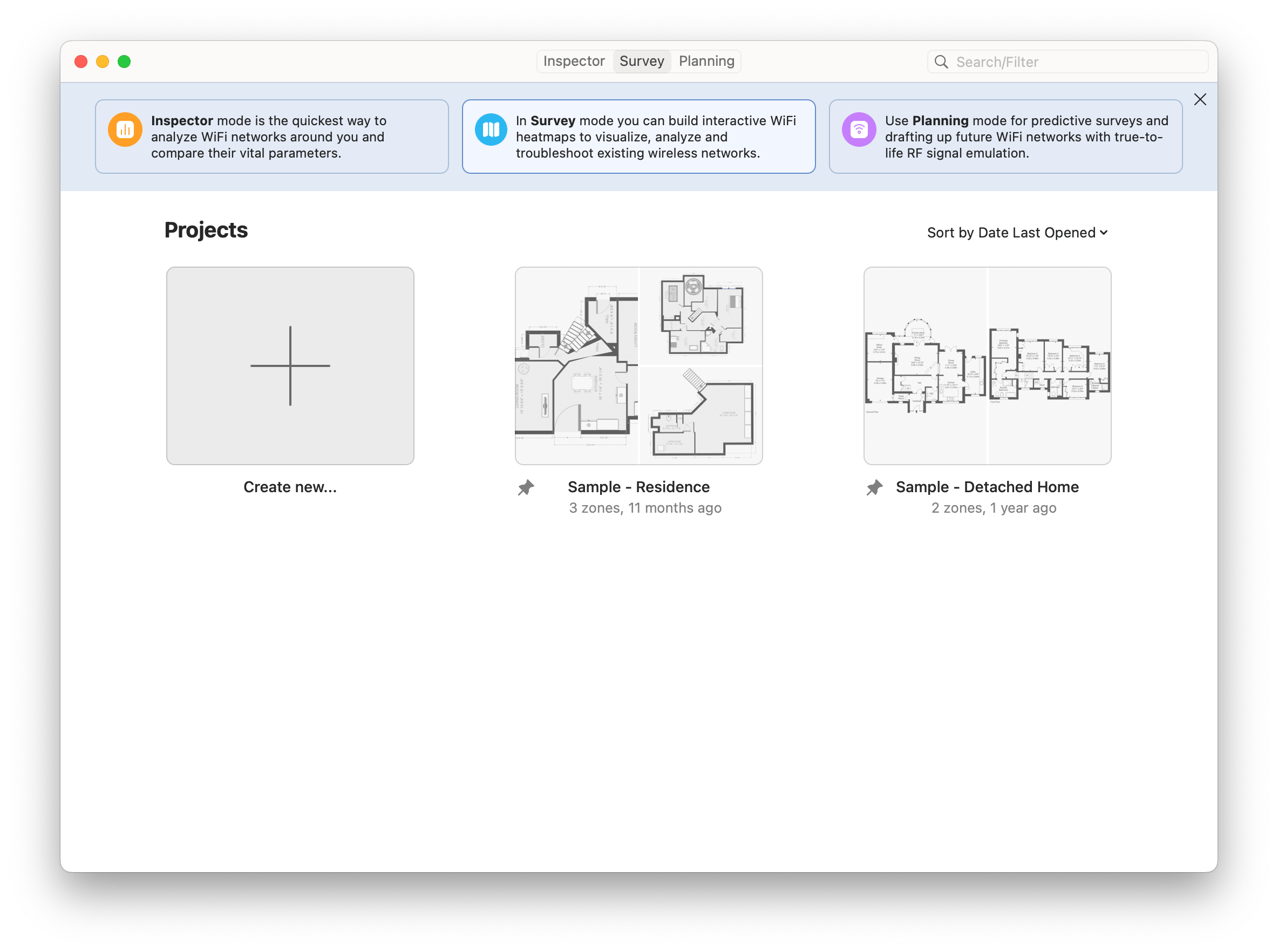
Task: Click the Create new... label
Action: (x=290, y=487)
